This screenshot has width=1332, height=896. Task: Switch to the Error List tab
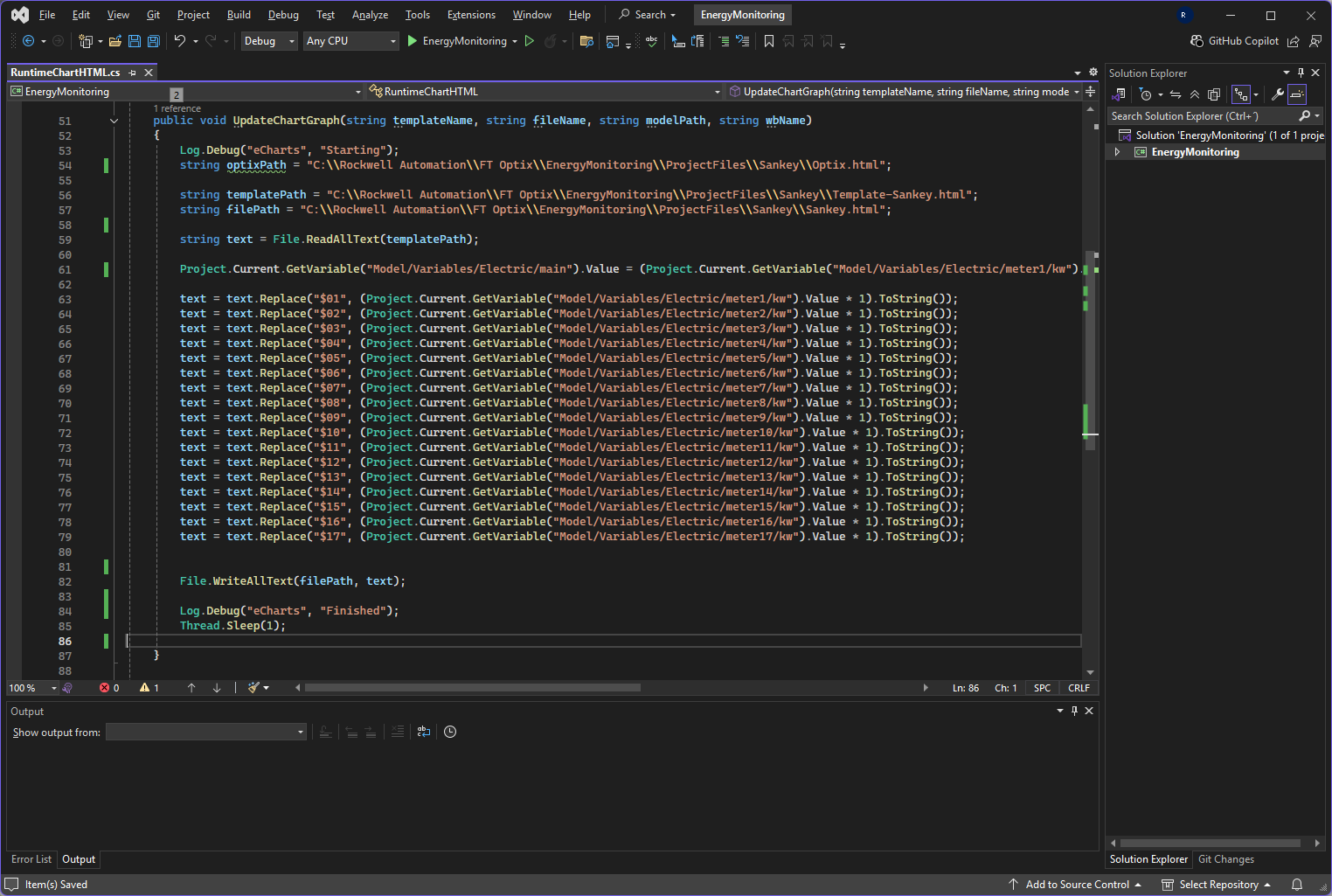point(31,859)
